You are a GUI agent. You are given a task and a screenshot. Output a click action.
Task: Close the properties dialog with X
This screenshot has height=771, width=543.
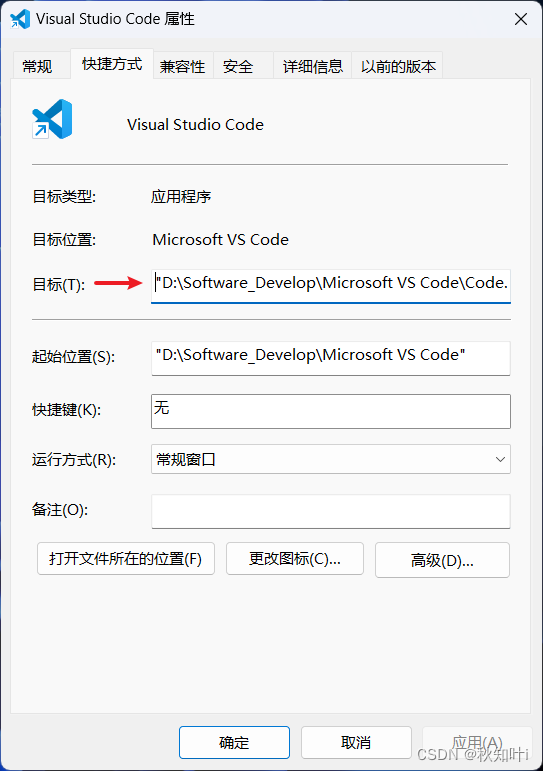(x=521, y=19)
